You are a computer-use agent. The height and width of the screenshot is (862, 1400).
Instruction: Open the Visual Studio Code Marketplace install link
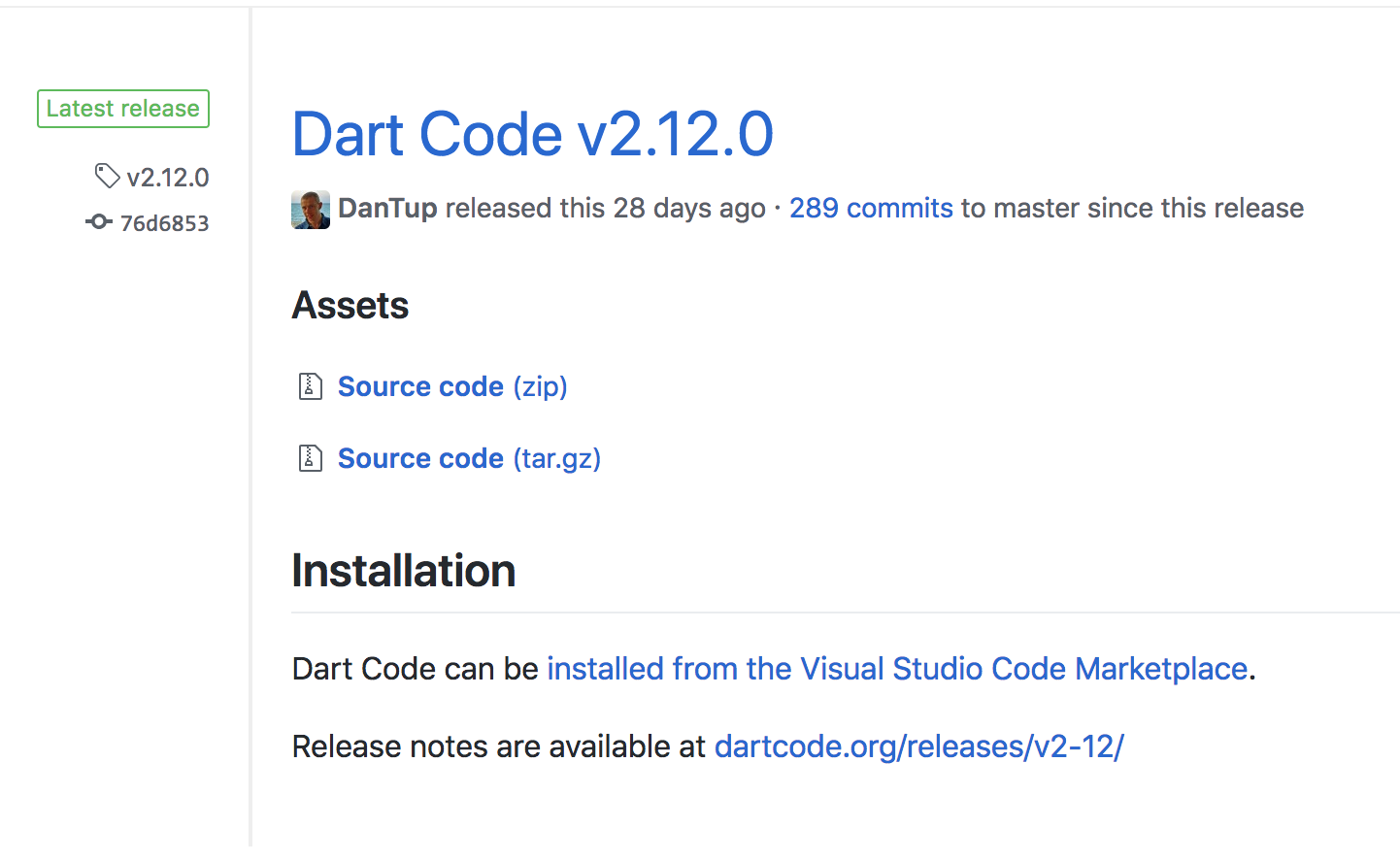[x=897, y=669]
